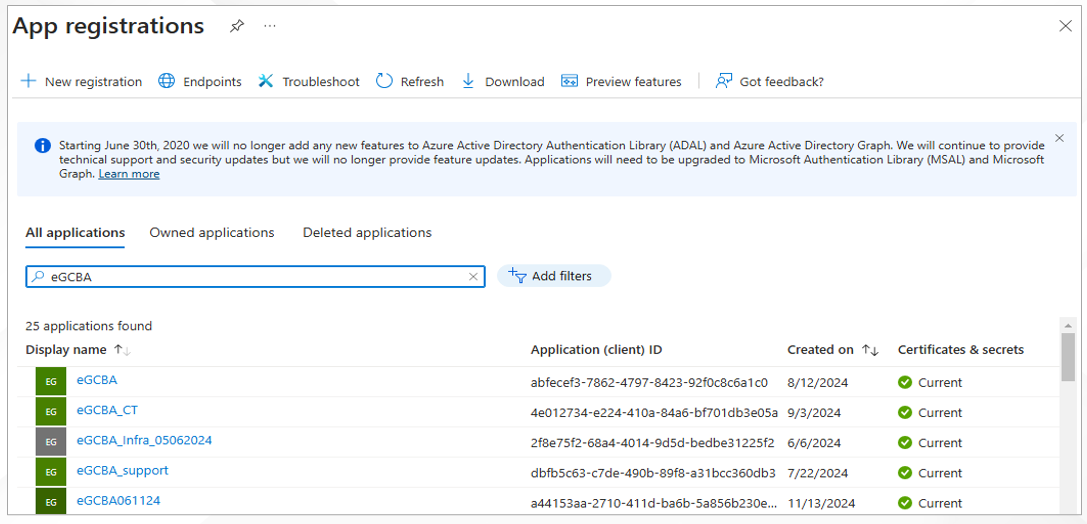
Task: Click the Application (client) ID column header
Action: coord(596,350)
